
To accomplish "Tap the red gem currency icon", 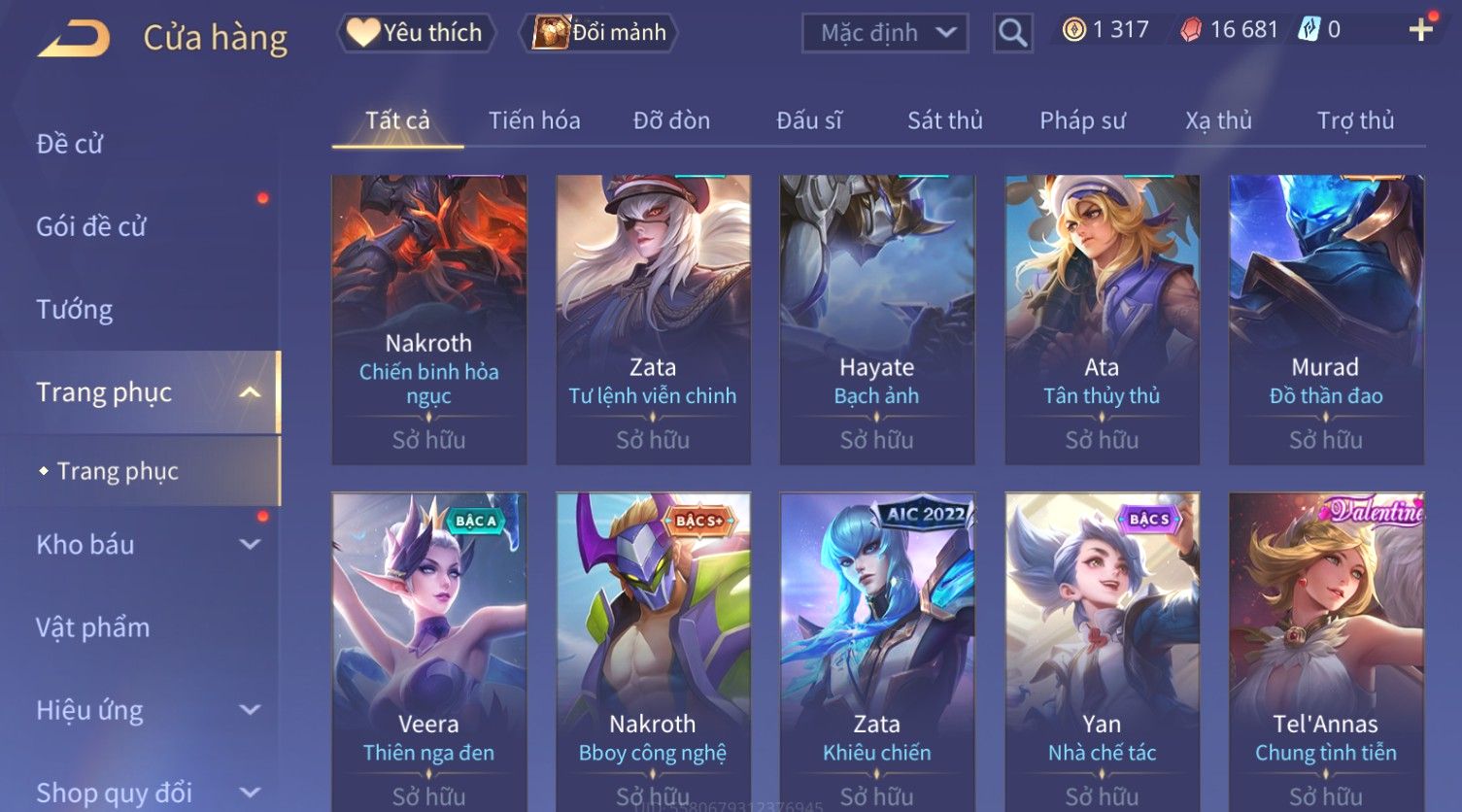I will point(1191,30).
